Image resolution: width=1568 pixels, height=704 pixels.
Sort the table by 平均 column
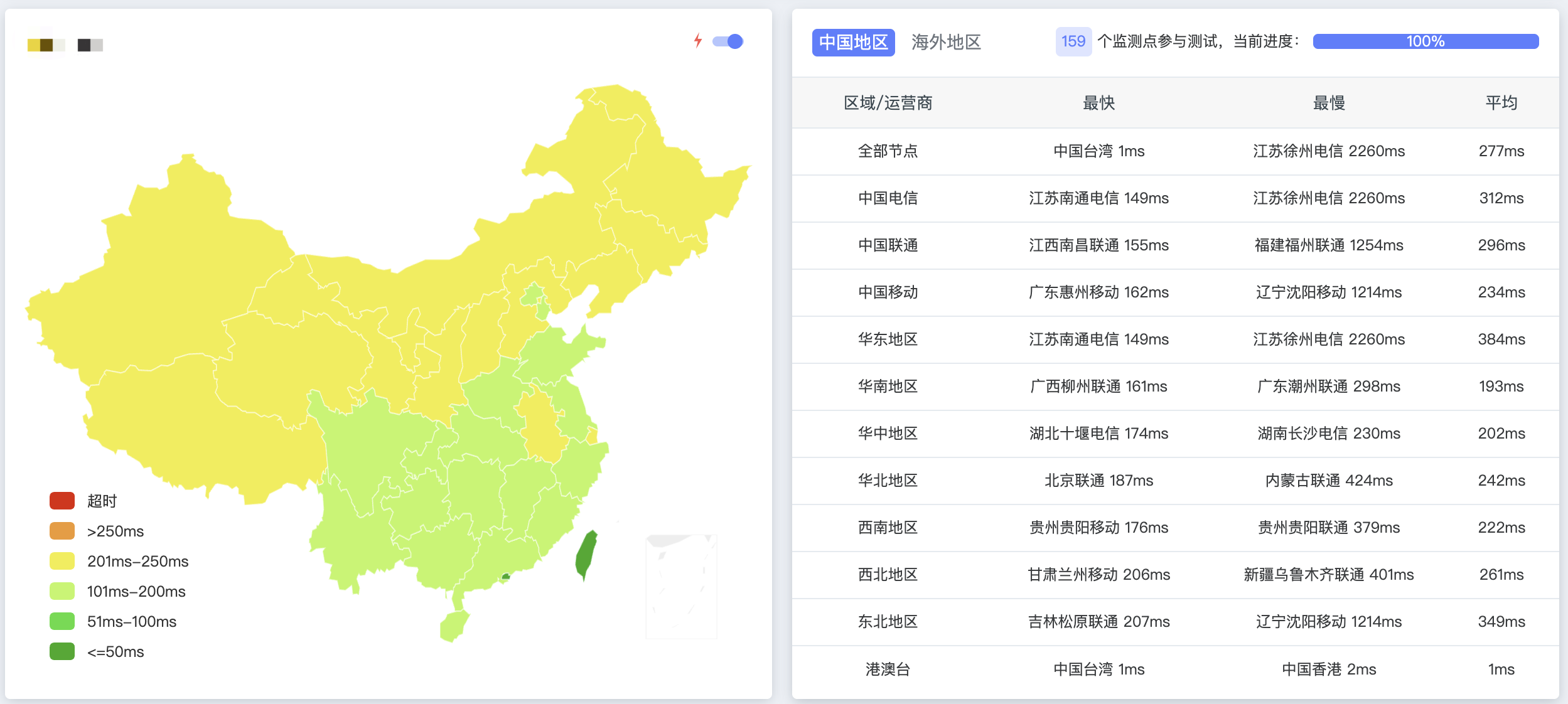coord(1503,104)
